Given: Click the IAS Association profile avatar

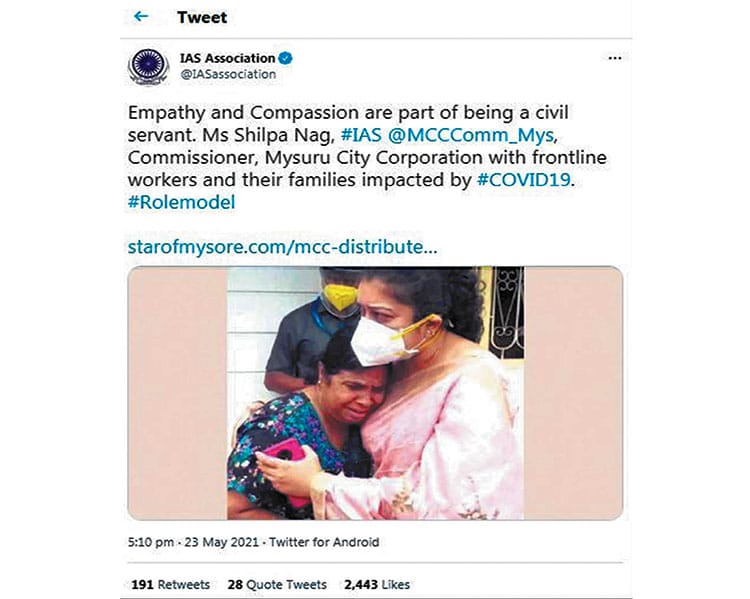Looking at the screenshot, I should 149,66.
